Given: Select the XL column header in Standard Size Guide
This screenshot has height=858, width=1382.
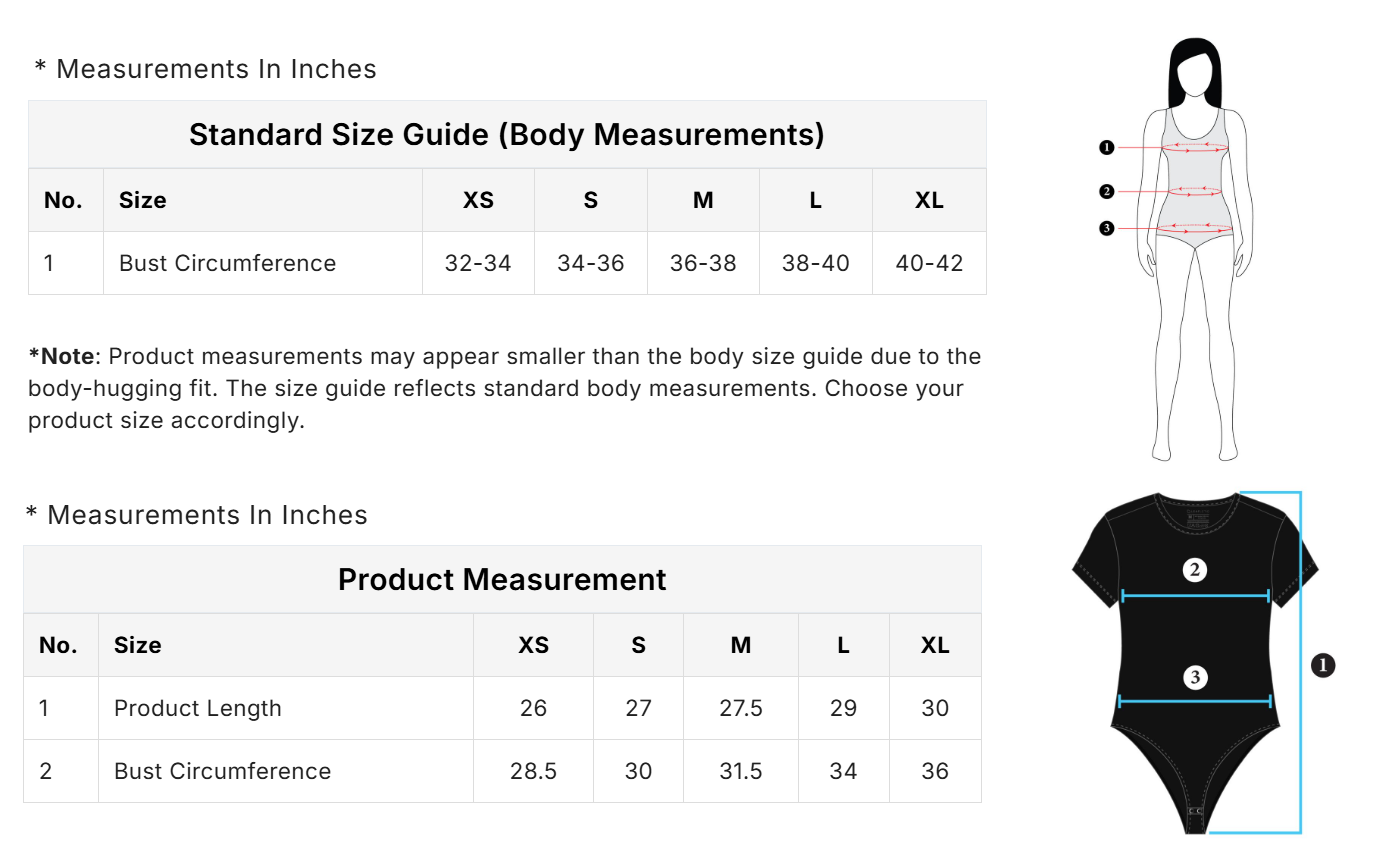Looking at the screenshot, I should click(929, 200).
